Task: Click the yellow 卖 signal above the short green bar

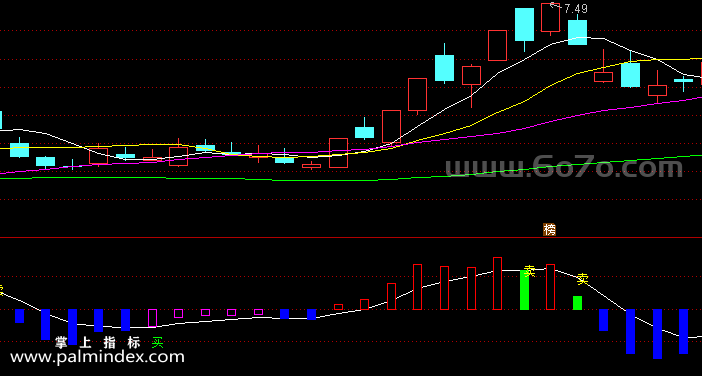Action: (x=582, y=279)
